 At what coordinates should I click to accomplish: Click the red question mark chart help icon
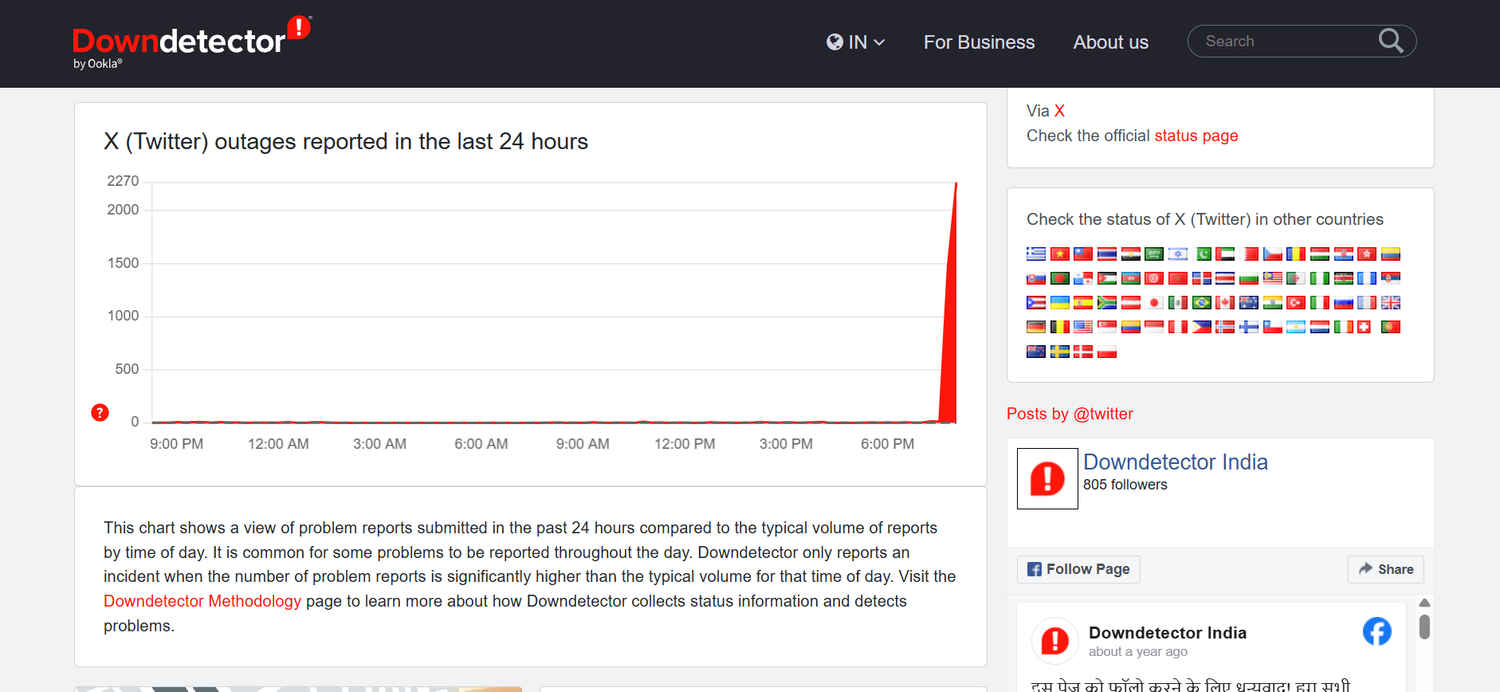point(100,412)
